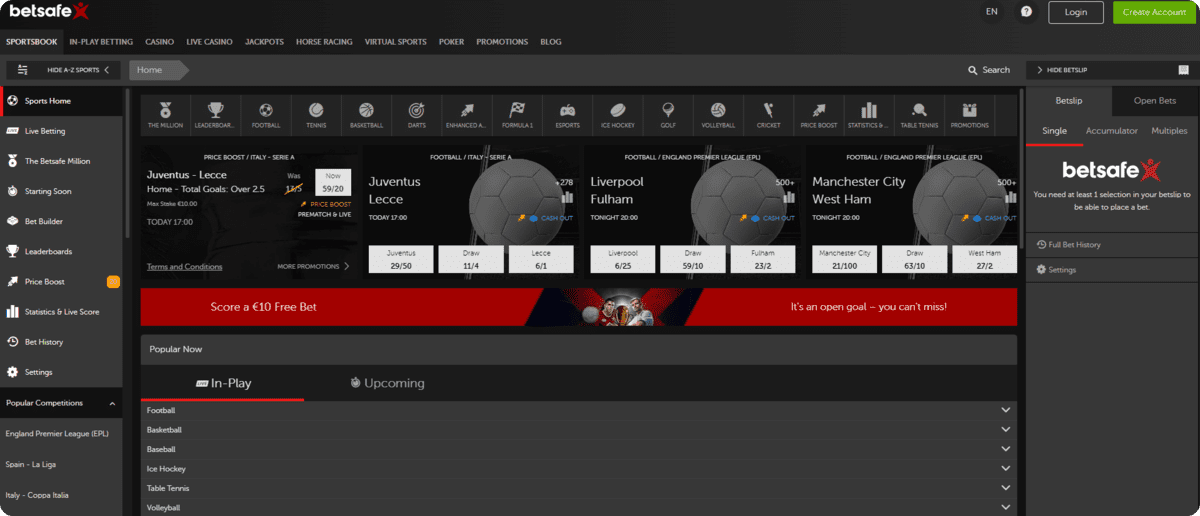
Task: Open the Leaderboards trophy shortcut
Action: tap(215, 111)
